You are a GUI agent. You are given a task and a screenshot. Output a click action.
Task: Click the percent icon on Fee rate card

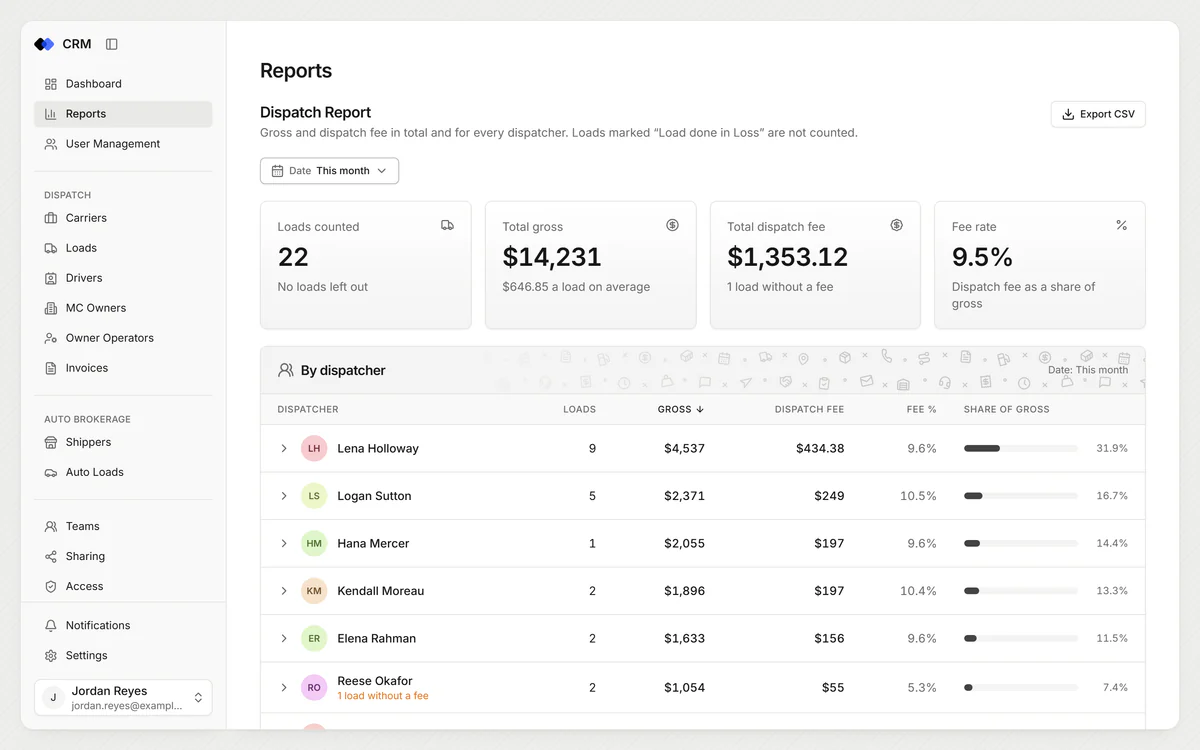pyautogui.click(x=1121, y=225)
